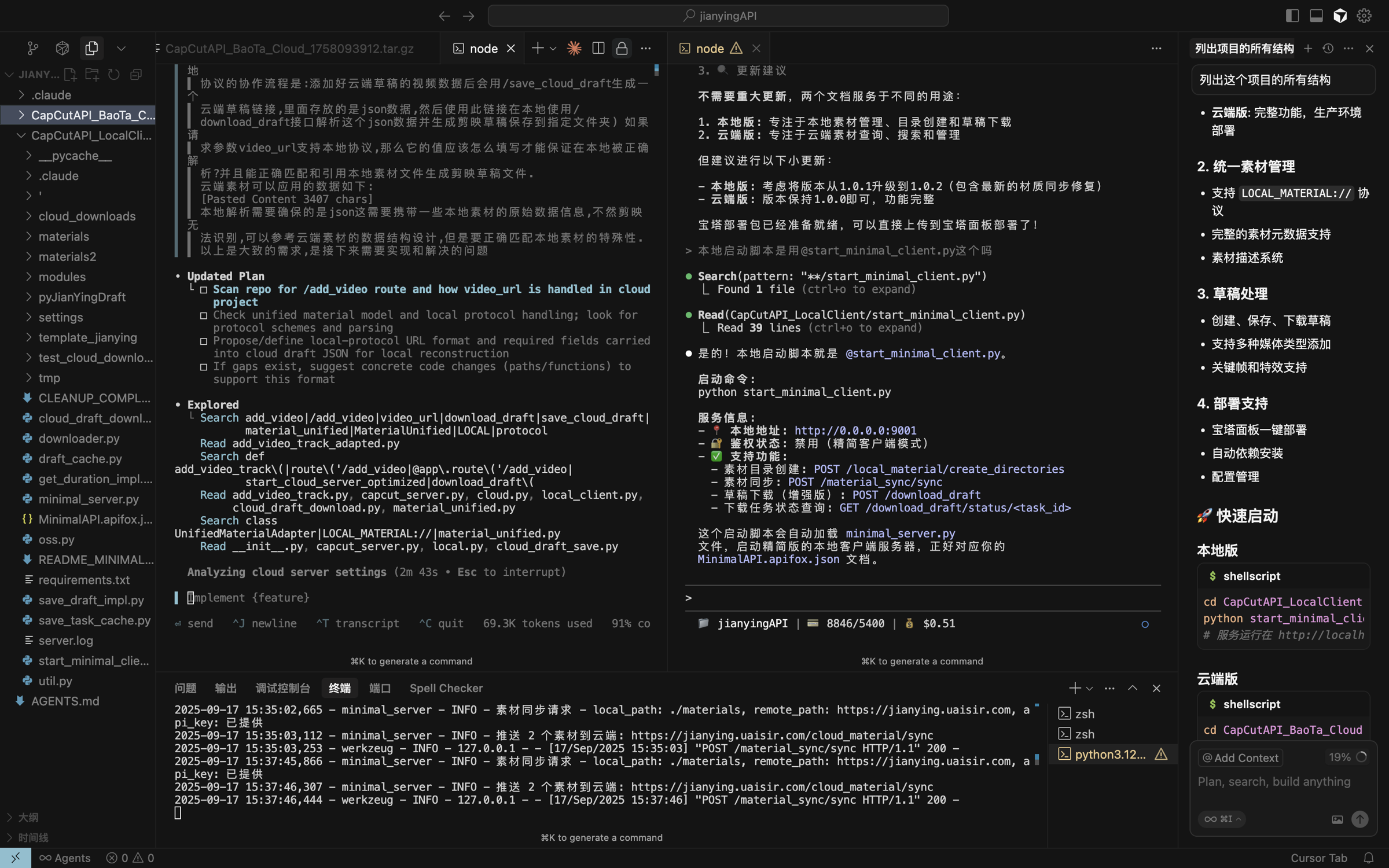Switch to the 问题 panel tab
This screenshot has height=868, width=1389.
click(x=186, y=688)
